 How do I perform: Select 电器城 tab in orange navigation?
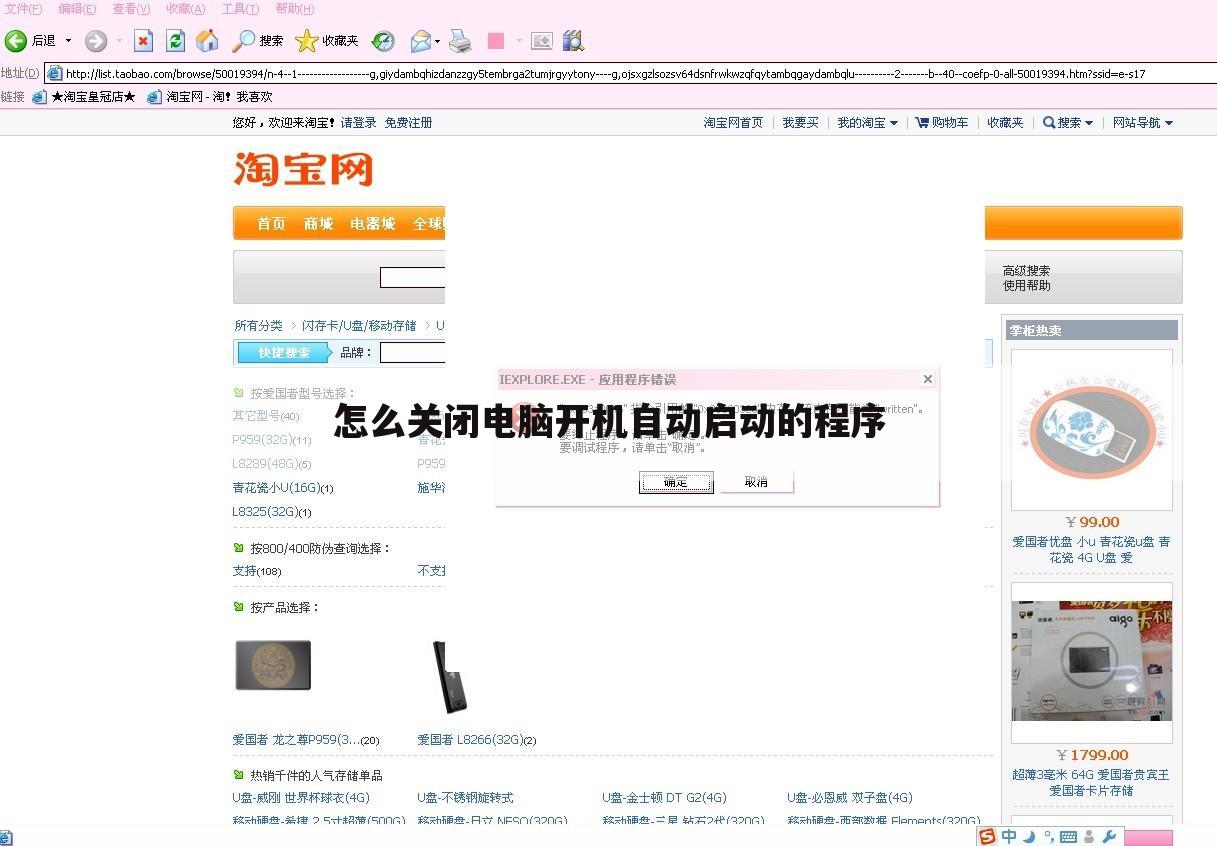pyautogui.click(x=373, y=223)
